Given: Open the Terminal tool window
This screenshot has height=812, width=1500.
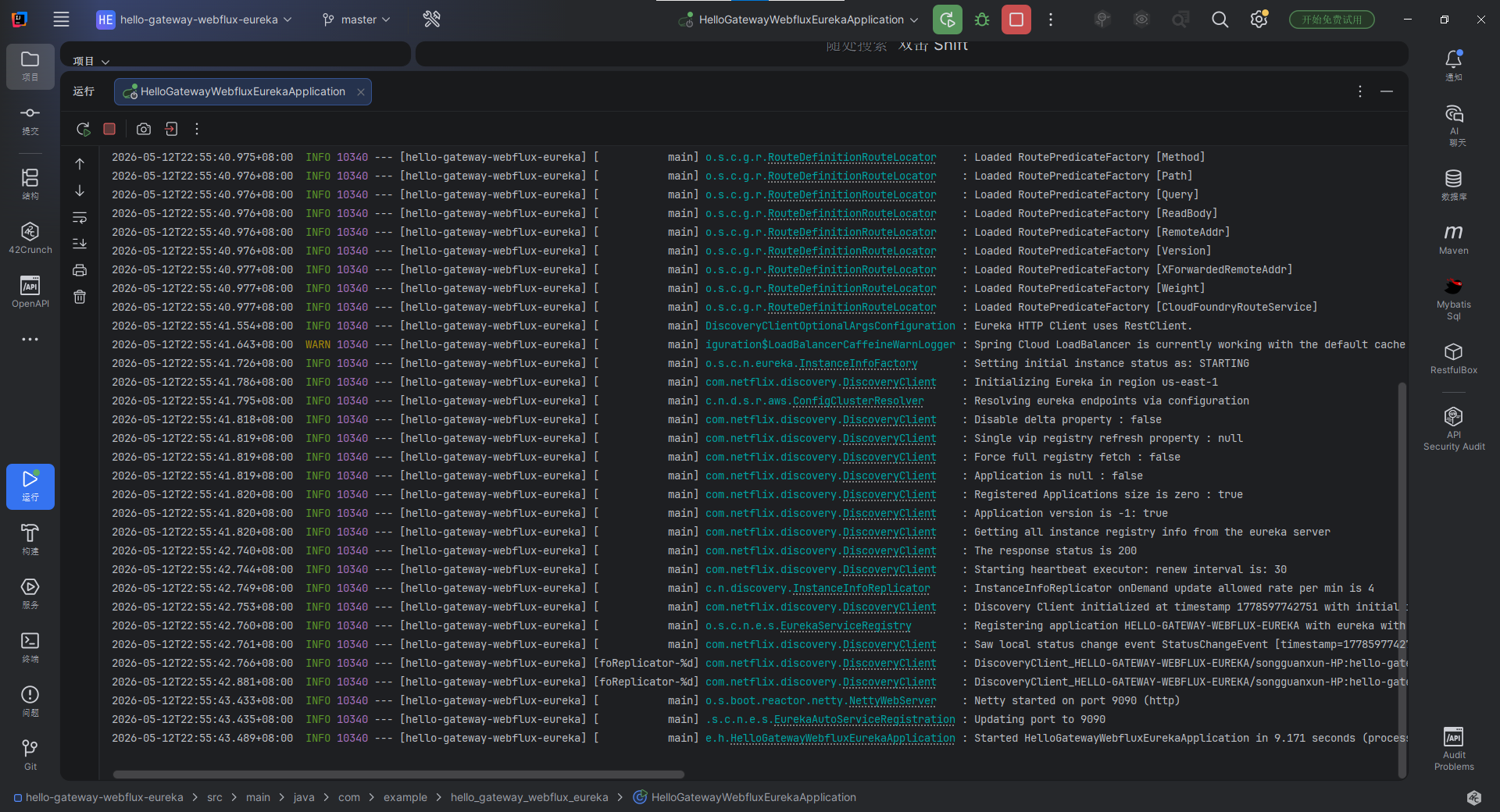Looking at the screenshot, I should pos(30,648).
